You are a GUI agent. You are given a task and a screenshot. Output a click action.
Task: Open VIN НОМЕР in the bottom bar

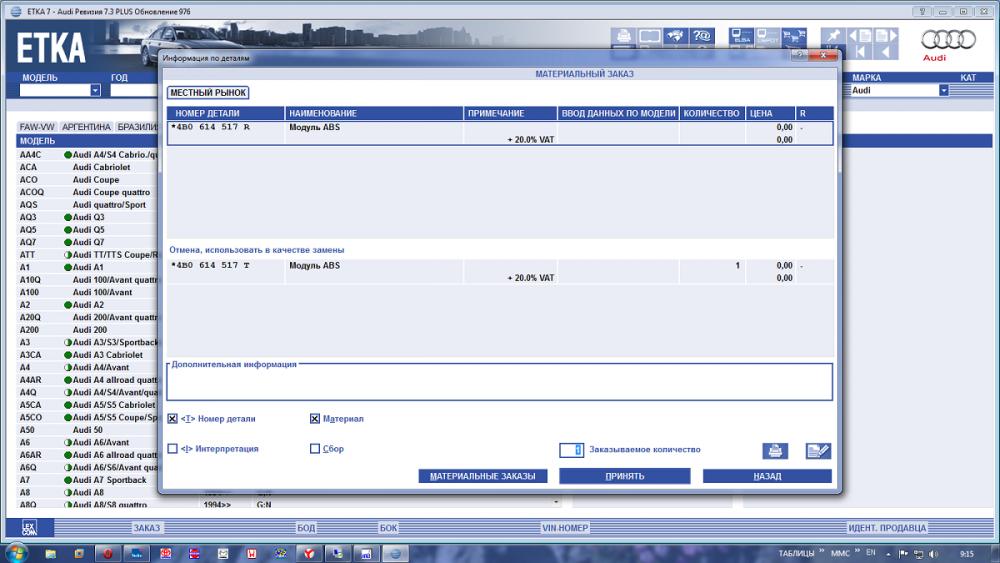point(565,528)
